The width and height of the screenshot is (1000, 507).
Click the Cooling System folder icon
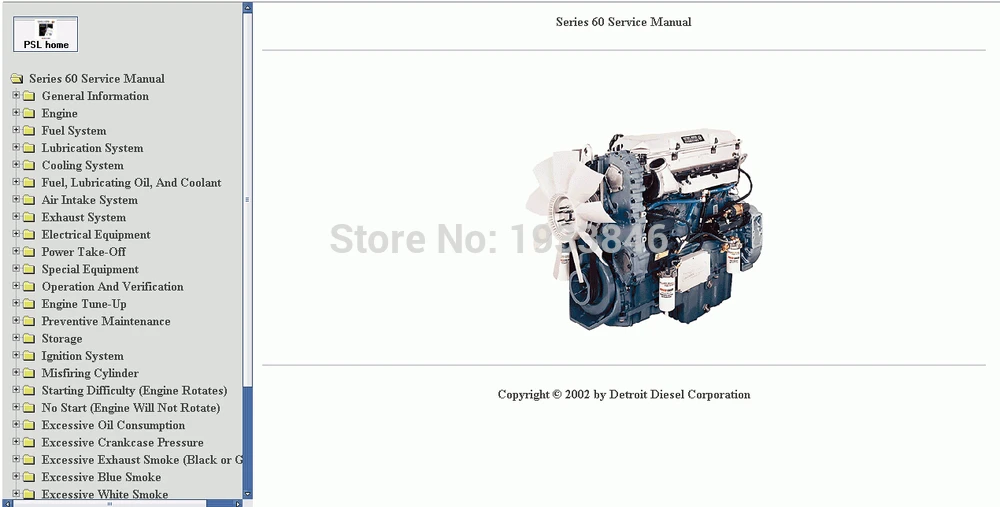click(x=29, y=165)
